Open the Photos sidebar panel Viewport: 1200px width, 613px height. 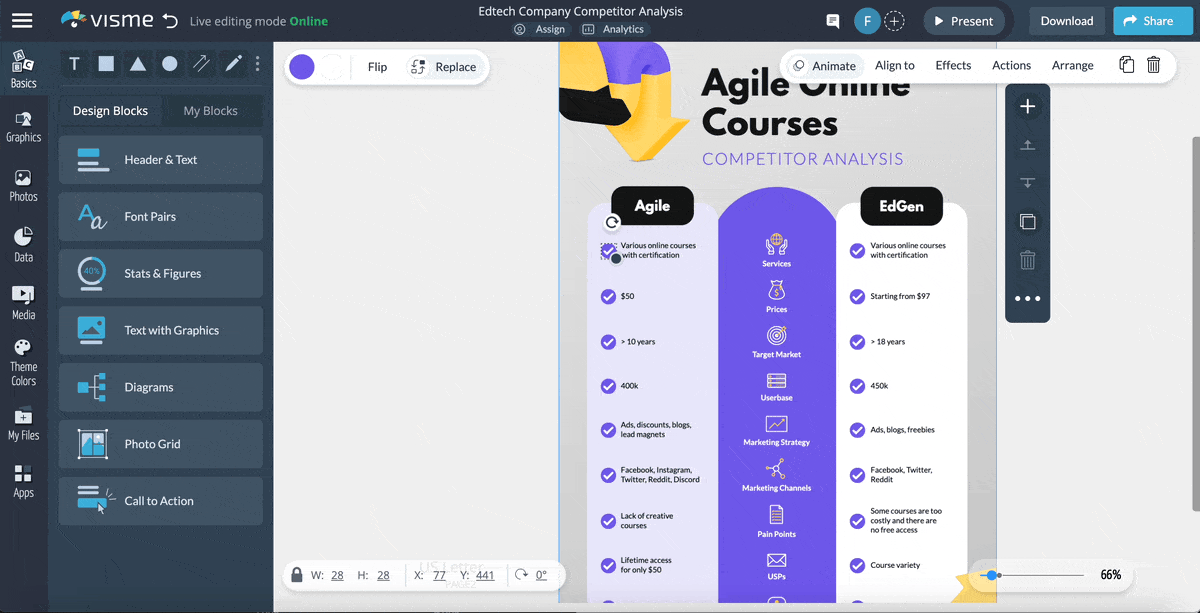23,185
